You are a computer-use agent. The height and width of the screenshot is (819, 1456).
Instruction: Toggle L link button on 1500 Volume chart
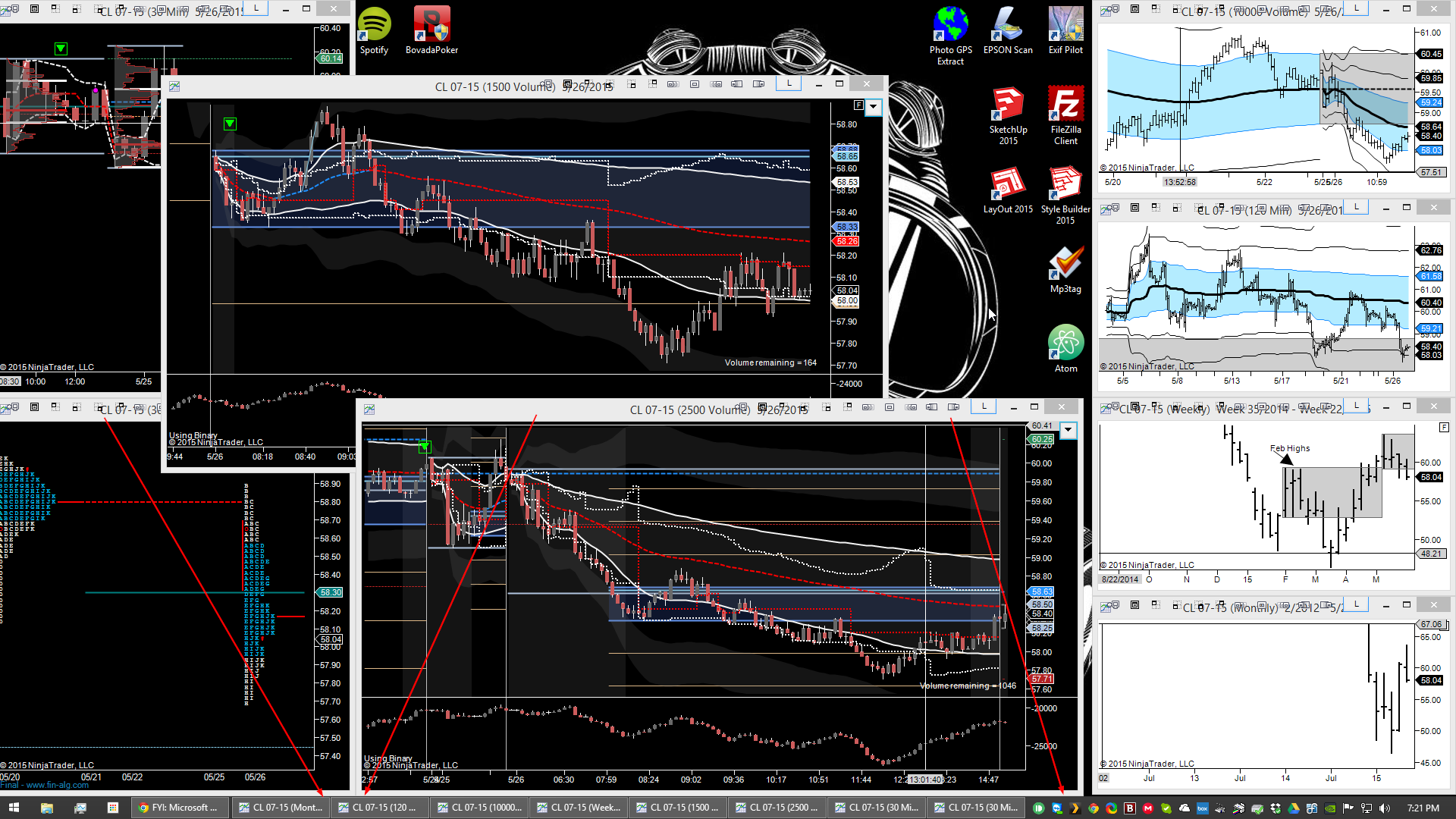click(x=789, y=84)
